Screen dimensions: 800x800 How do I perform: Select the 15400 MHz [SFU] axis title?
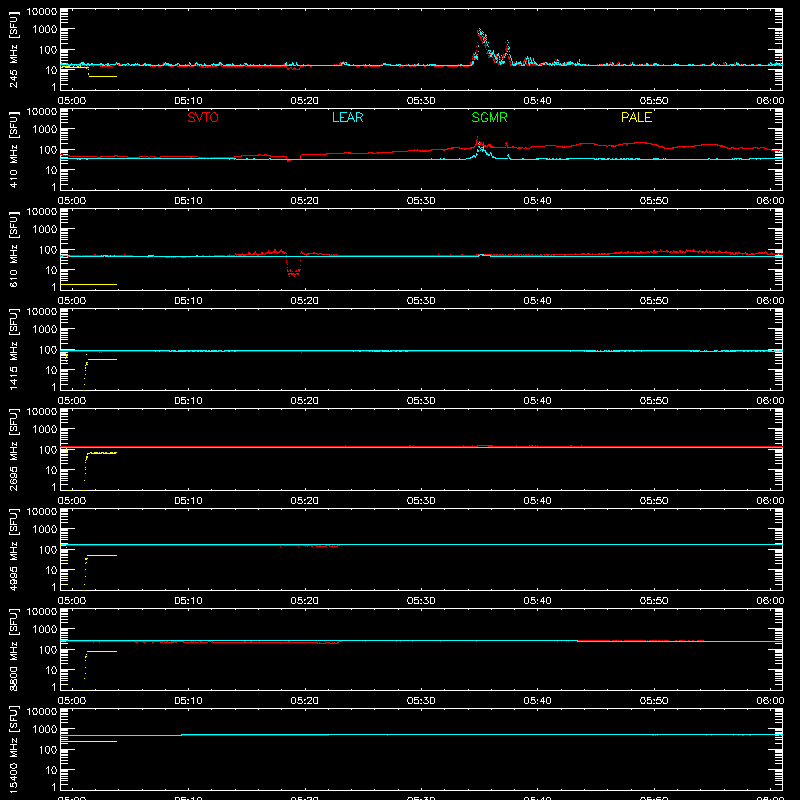click(14, 749)
